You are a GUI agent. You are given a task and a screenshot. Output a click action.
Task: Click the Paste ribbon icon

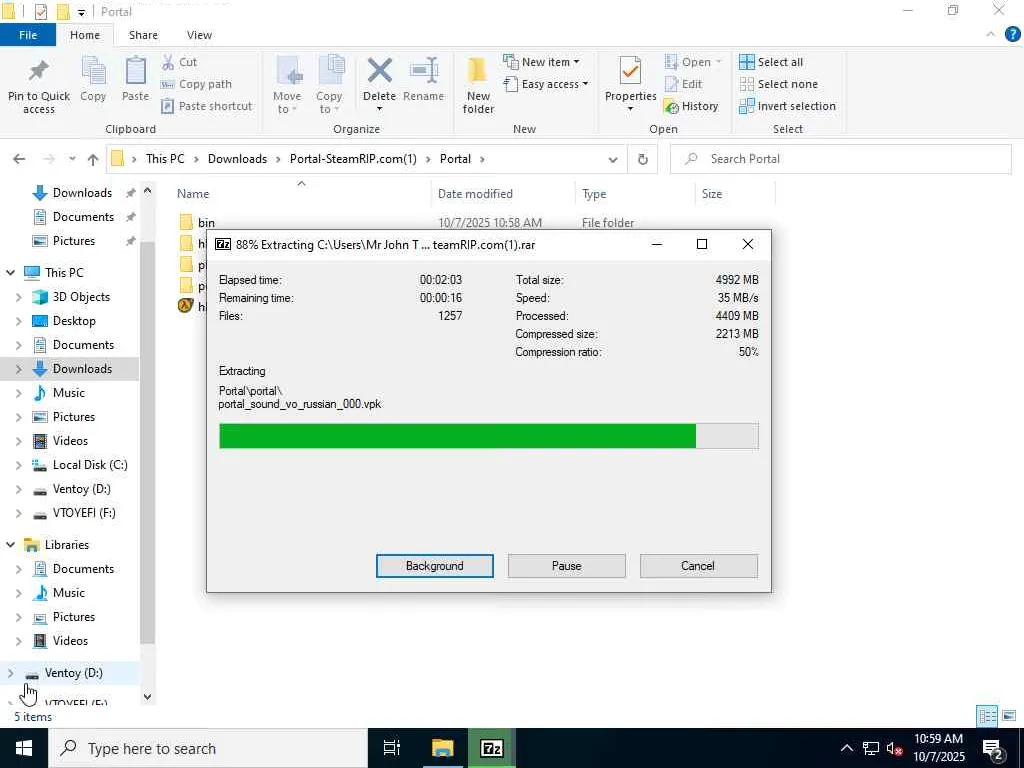tap(135, 71)
